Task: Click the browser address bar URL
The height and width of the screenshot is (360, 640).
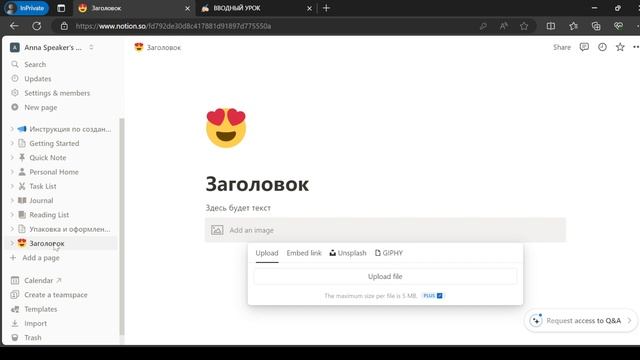Action: click(x=173, y=26)
